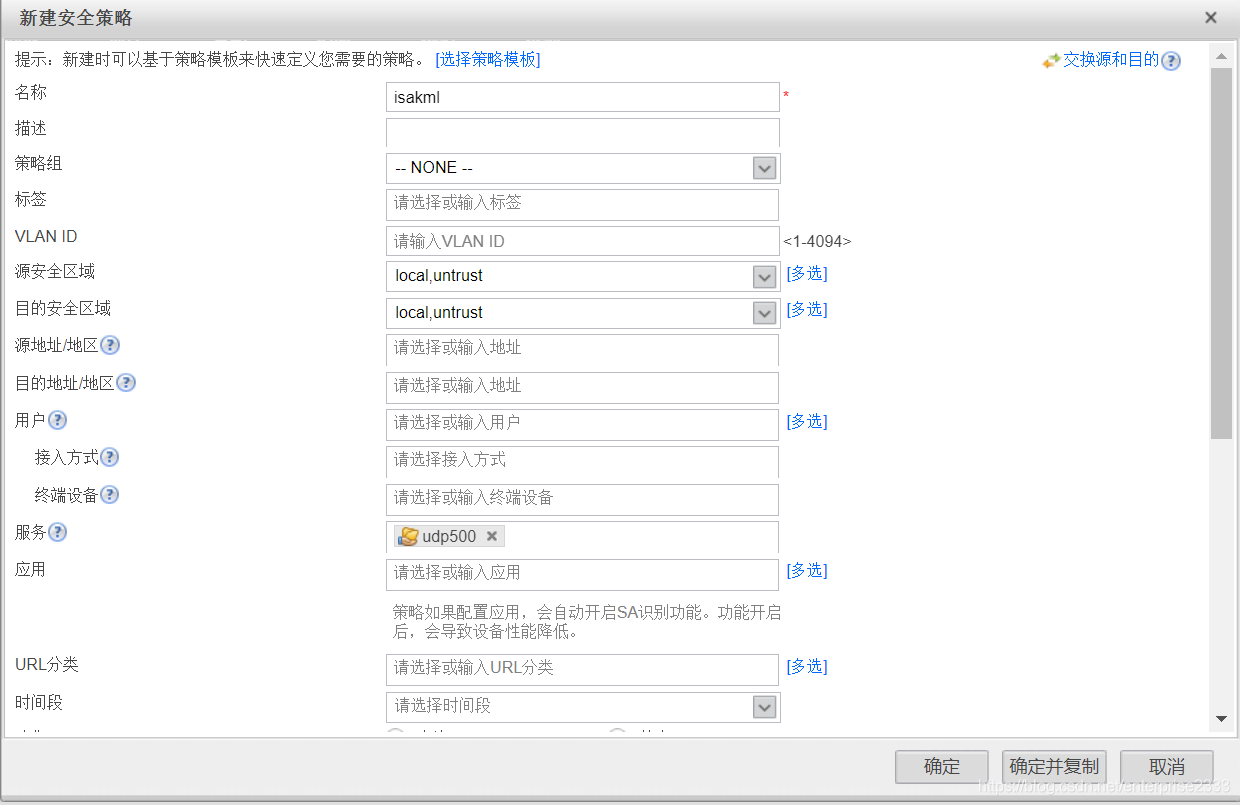The height and width of the screenshot is (805, 1240).
Task: Remove the udp500 service tag
Action: [492, 536]
